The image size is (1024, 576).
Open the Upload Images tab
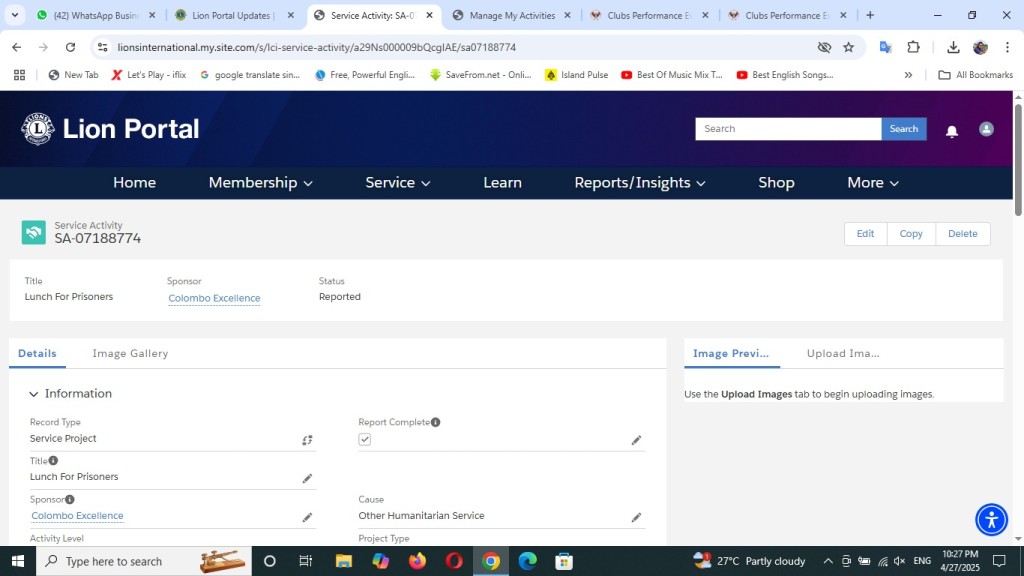tap(843, 353)
